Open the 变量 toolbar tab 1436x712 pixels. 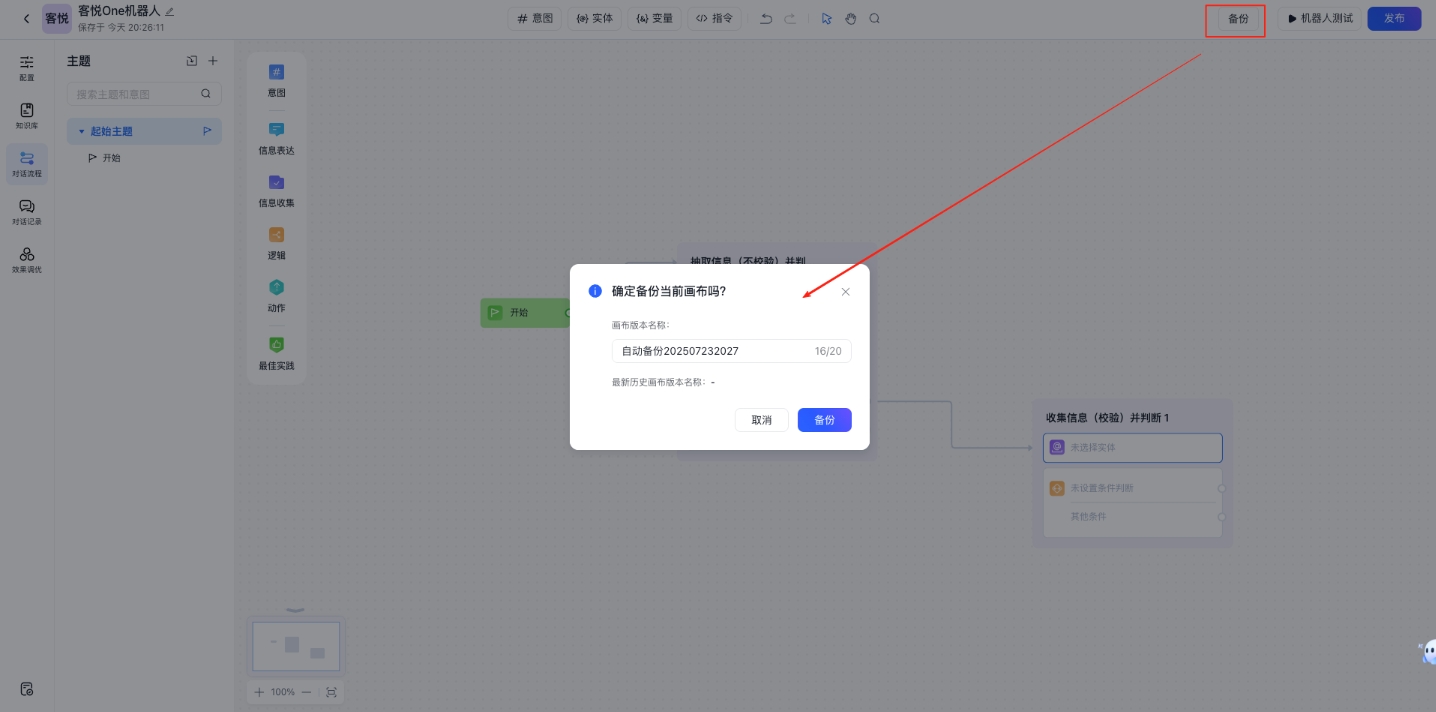pos(655,18)
